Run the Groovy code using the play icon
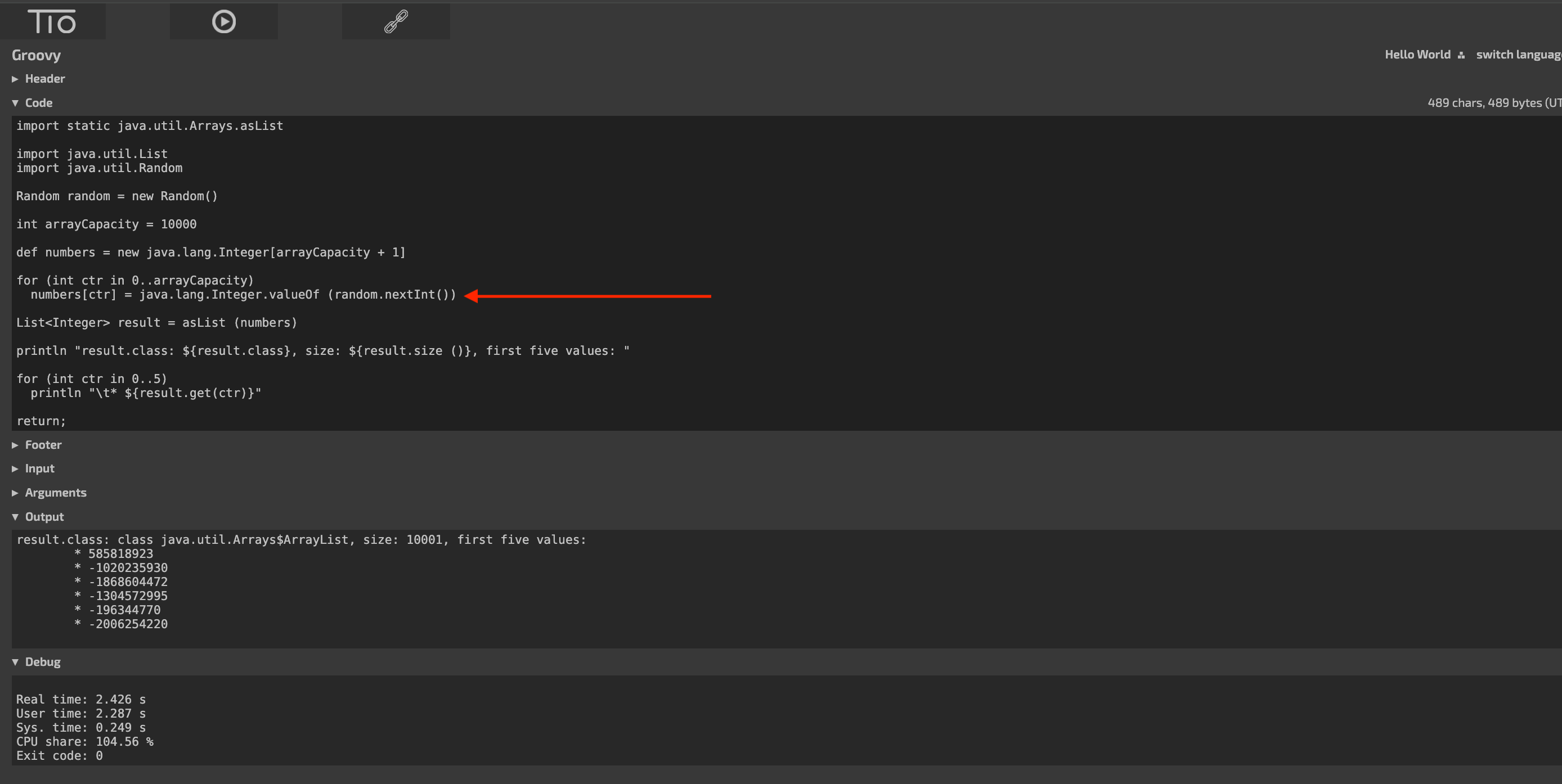 223,21
